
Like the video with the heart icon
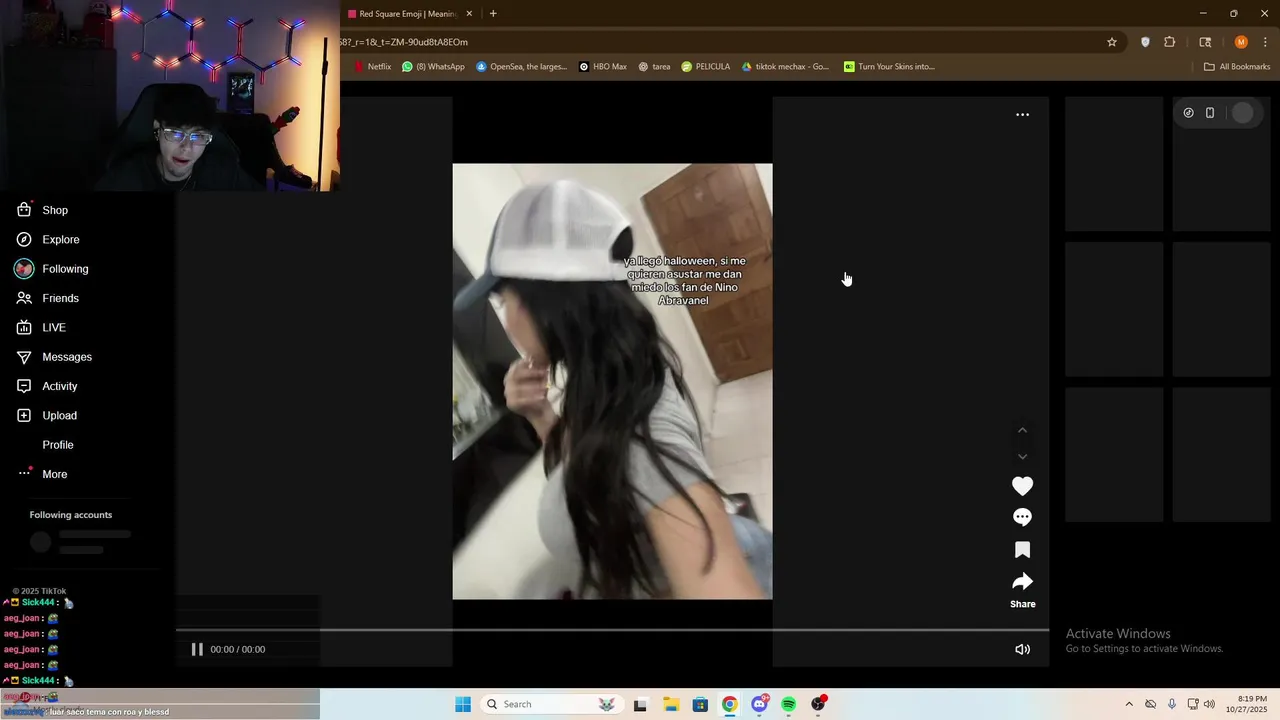point(1022,486)
